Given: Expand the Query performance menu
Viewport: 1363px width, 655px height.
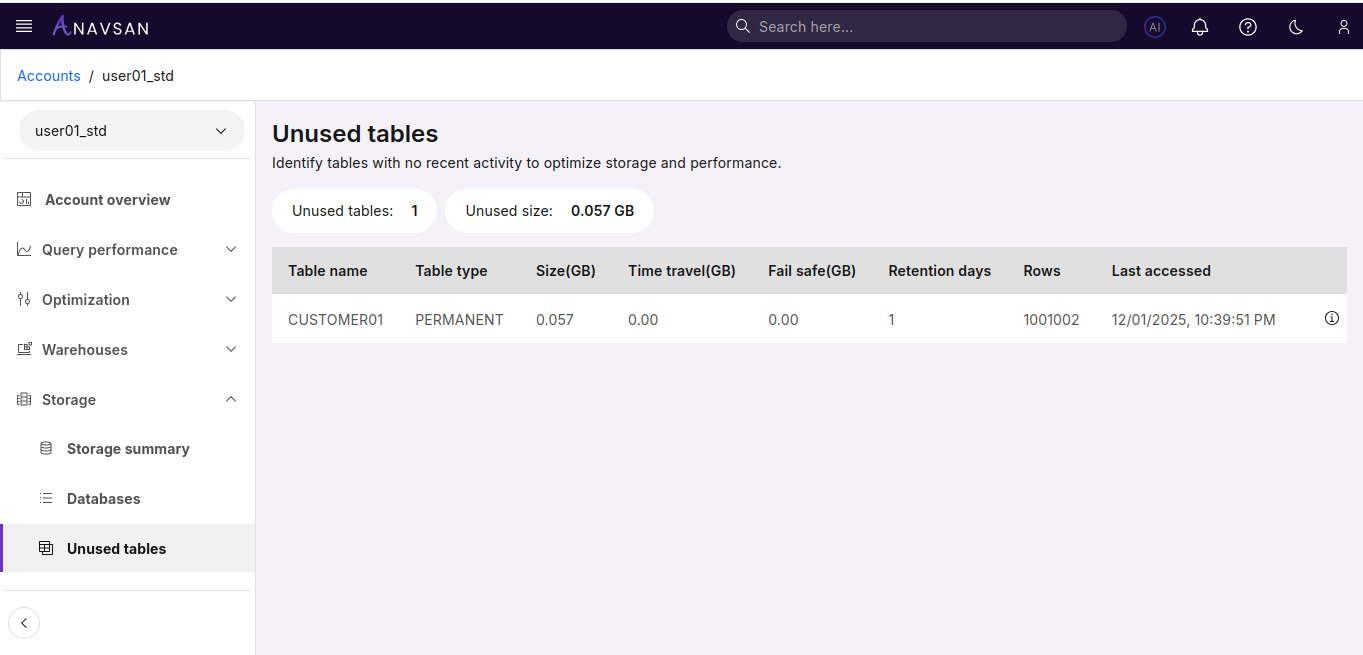Looking at the screenshot, I should (231, 249).
